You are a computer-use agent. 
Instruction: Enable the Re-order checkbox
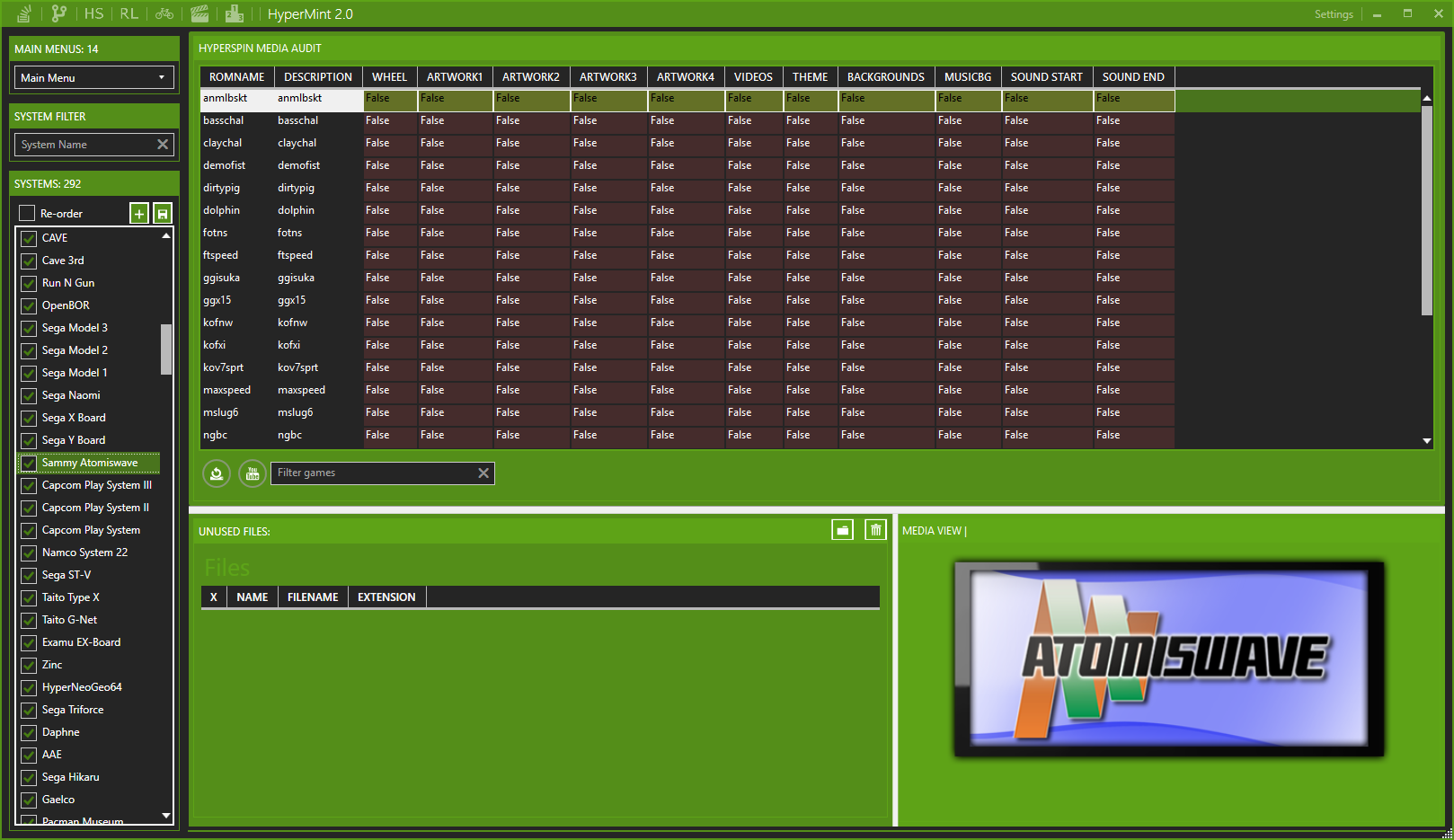tap(27, 213)
